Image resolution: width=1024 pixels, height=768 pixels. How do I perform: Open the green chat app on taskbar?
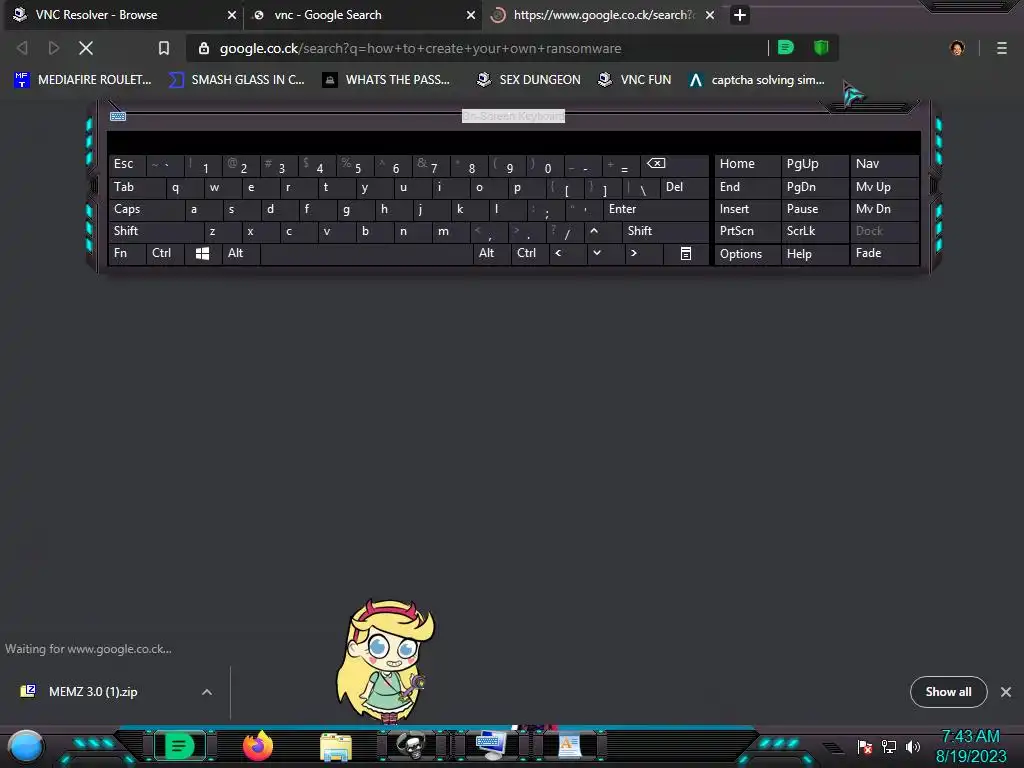click(x=180, y=746)
